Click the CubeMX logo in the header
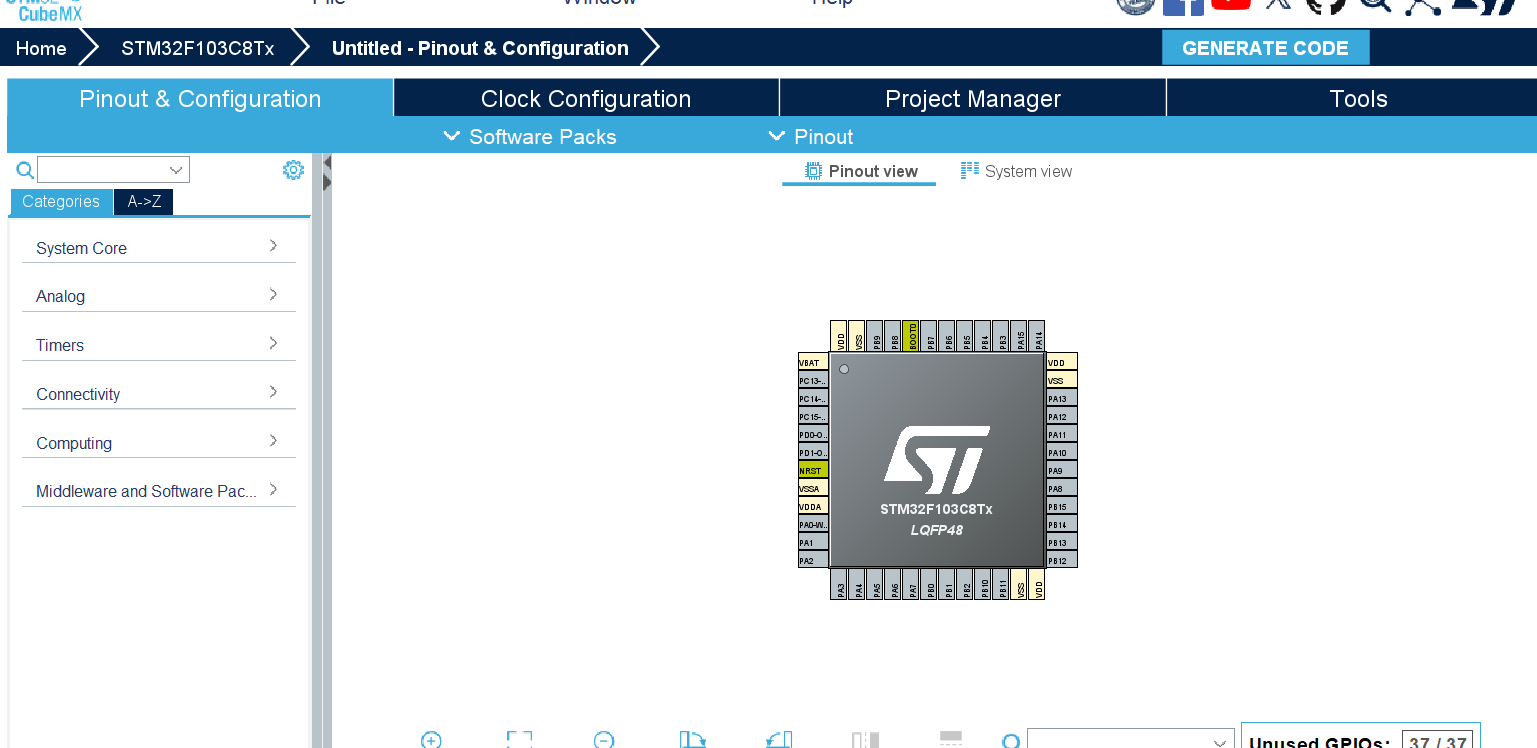1537x748 pixels. click(x=45, y=9)
